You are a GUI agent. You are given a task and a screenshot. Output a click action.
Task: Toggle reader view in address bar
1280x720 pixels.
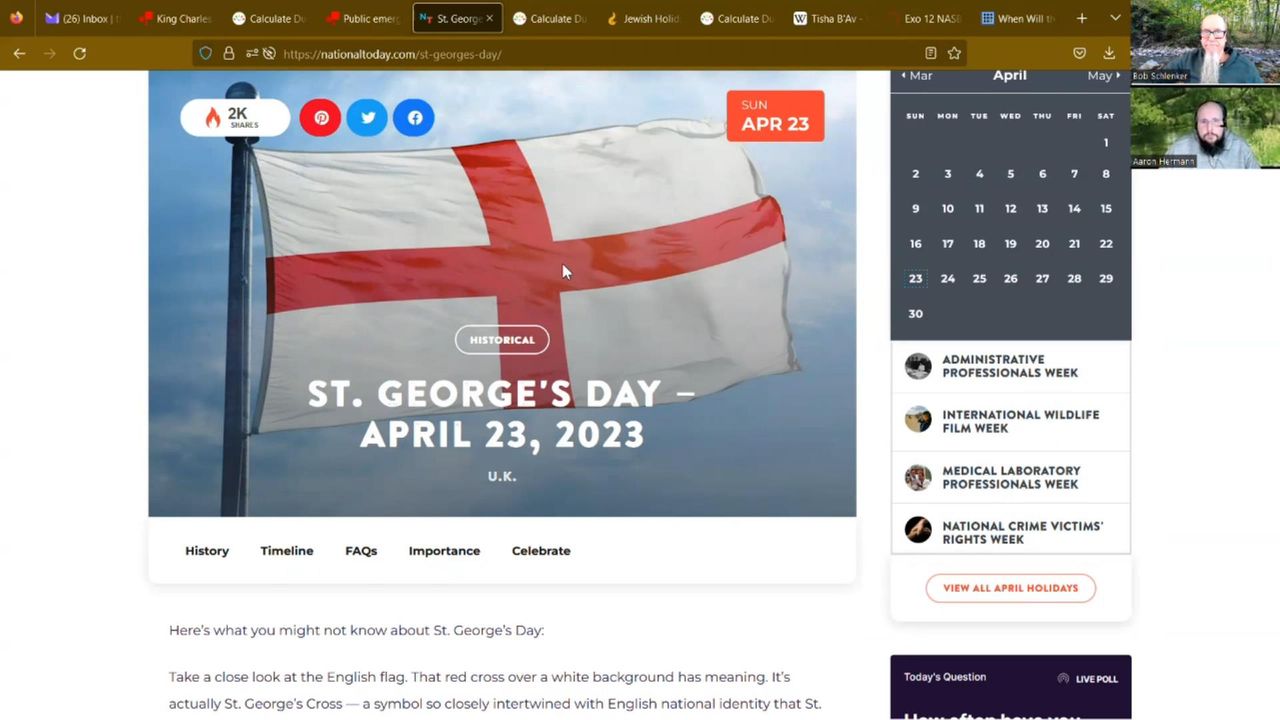click(930, 54)
